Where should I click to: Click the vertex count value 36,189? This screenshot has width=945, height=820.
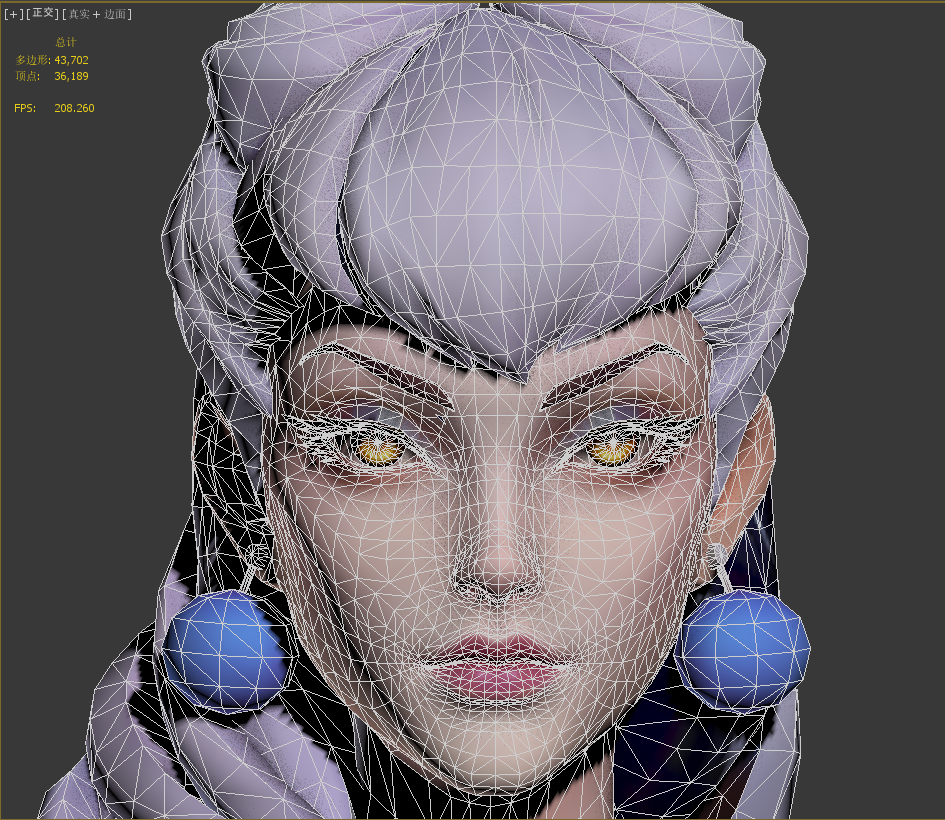[x=71, y=76]
